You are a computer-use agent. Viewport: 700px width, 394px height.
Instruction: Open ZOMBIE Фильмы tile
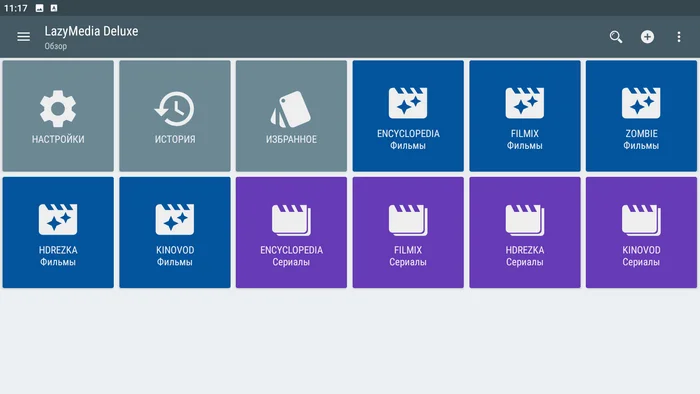pyautogui.click(x=642, y=116)
